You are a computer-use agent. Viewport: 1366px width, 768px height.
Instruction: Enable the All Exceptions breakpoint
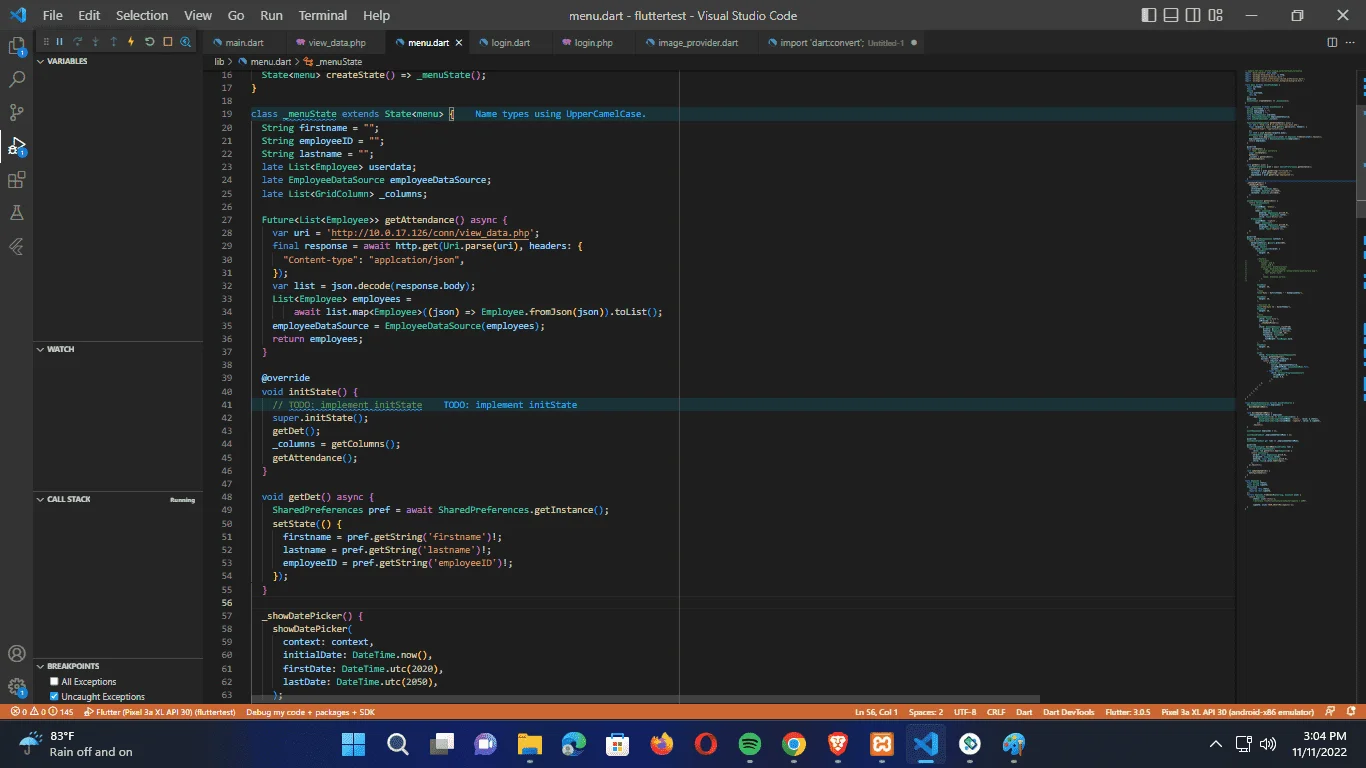coord(54,682)
